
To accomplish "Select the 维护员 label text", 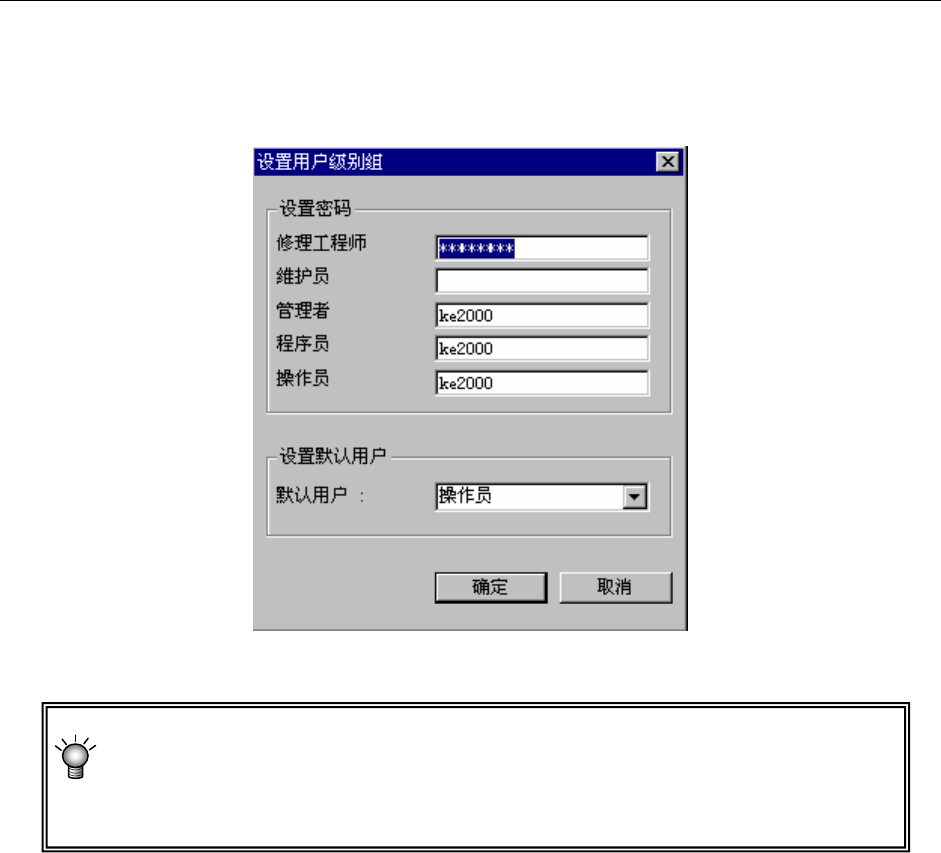I will click(302, 277).
